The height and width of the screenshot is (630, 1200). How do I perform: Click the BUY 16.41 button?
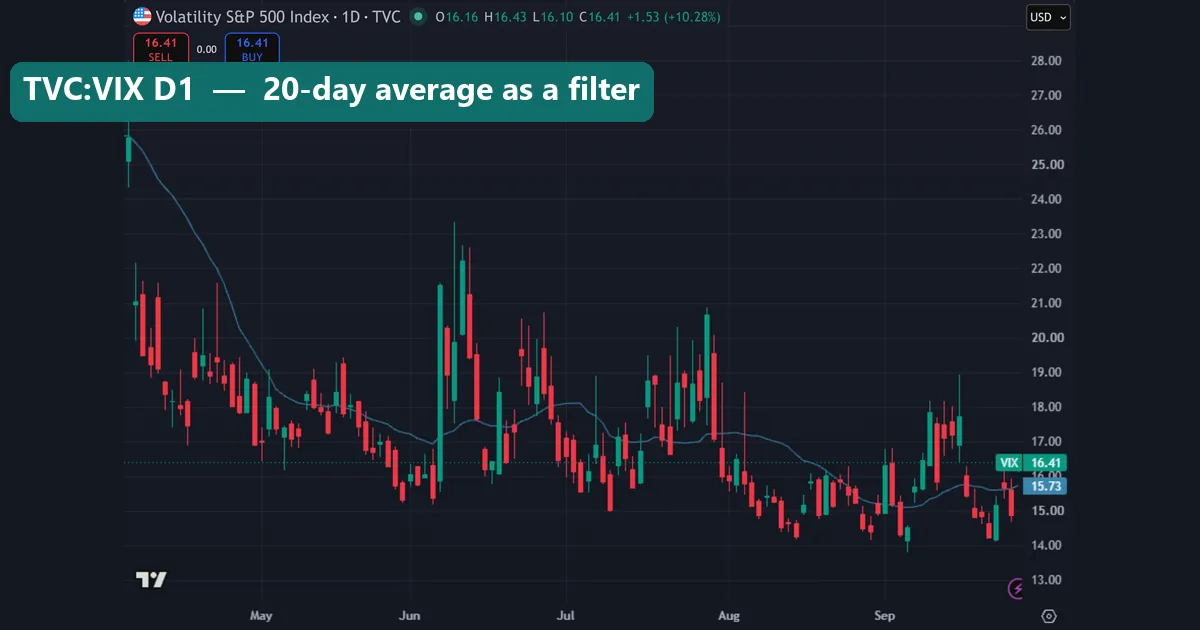pos(252,48)
